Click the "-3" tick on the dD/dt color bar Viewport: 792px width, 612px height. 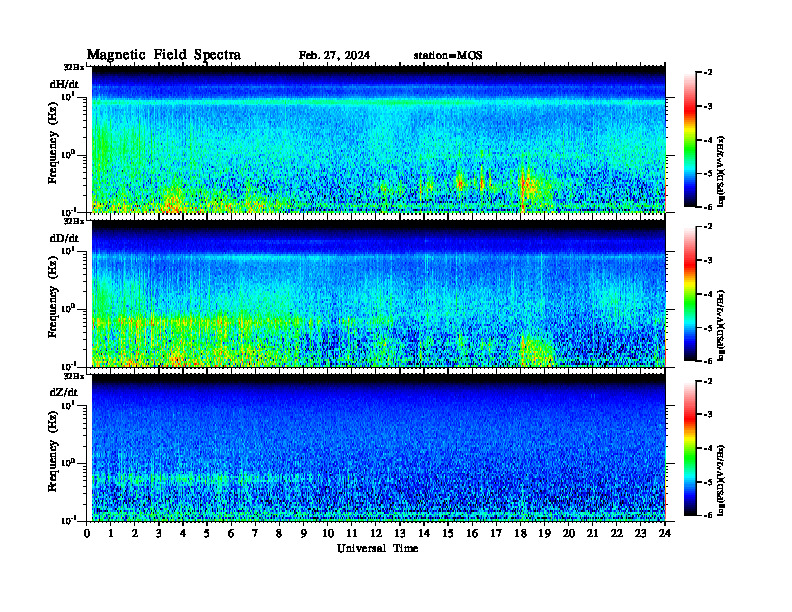(708, 260)
